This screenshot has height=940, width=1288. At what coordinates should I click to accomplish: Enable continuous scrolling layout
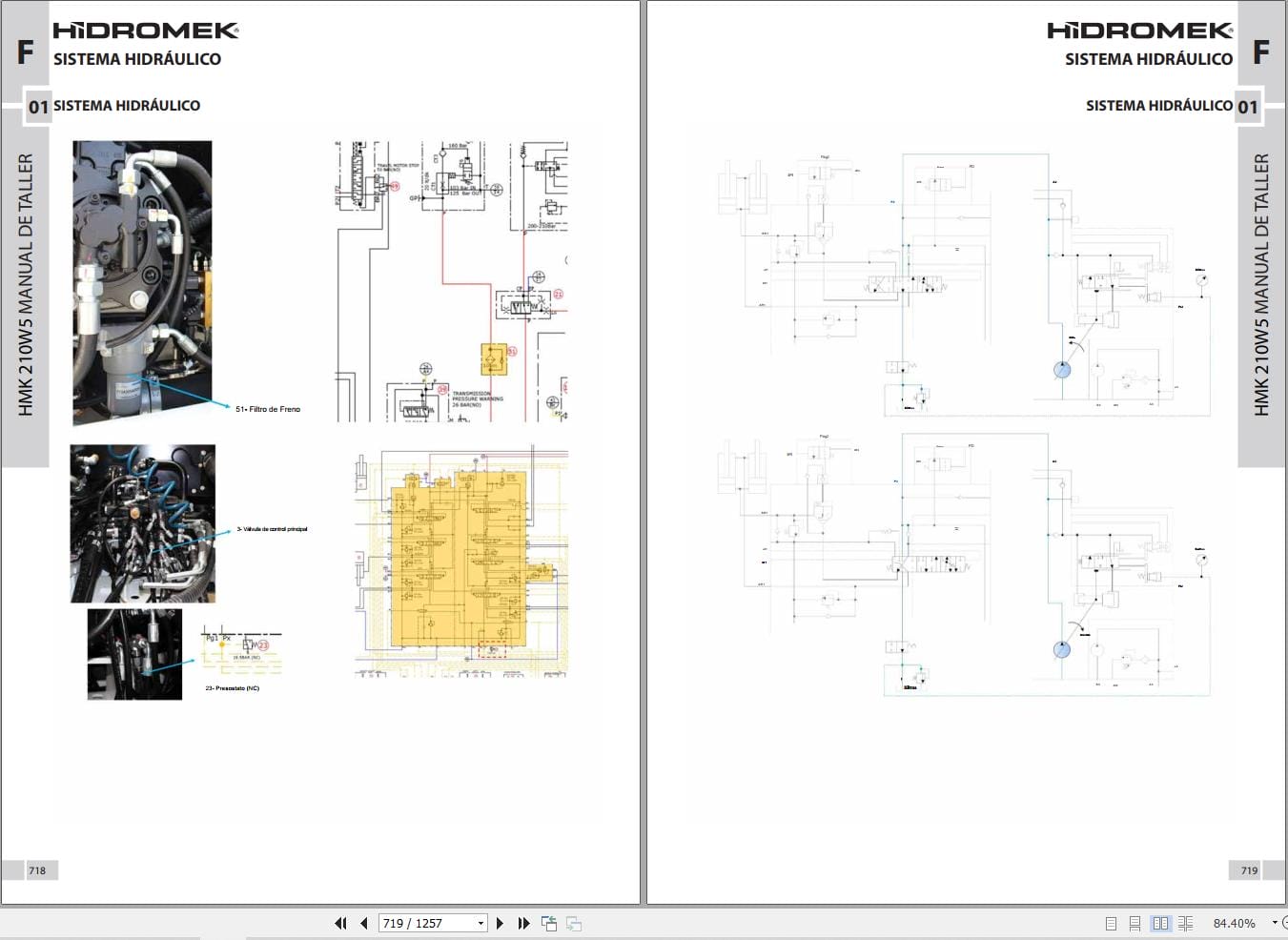click(1135, 923)
